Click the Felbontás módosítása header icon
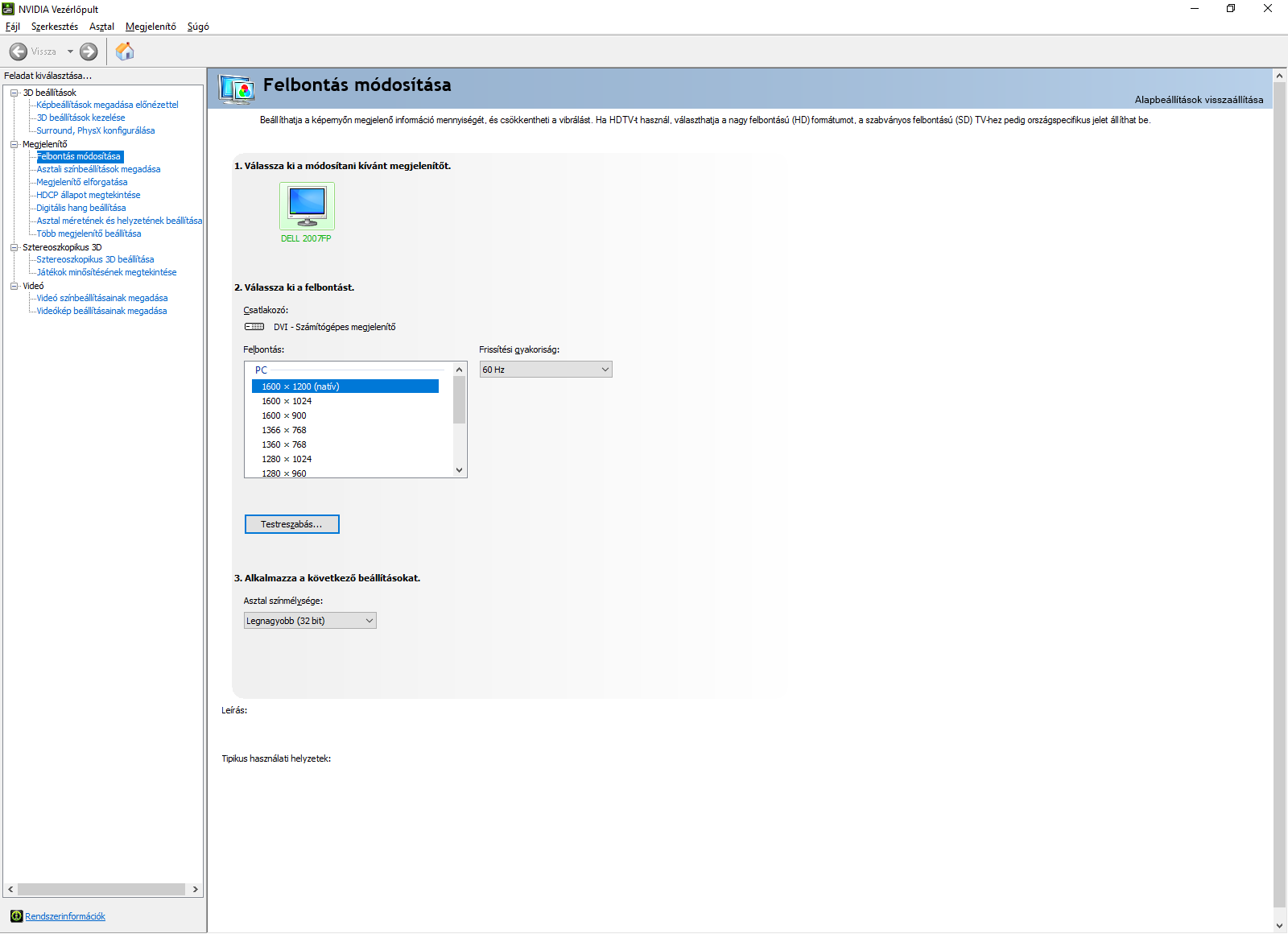The height and width of the screenshot is (934, 1288). pos(237,89)
